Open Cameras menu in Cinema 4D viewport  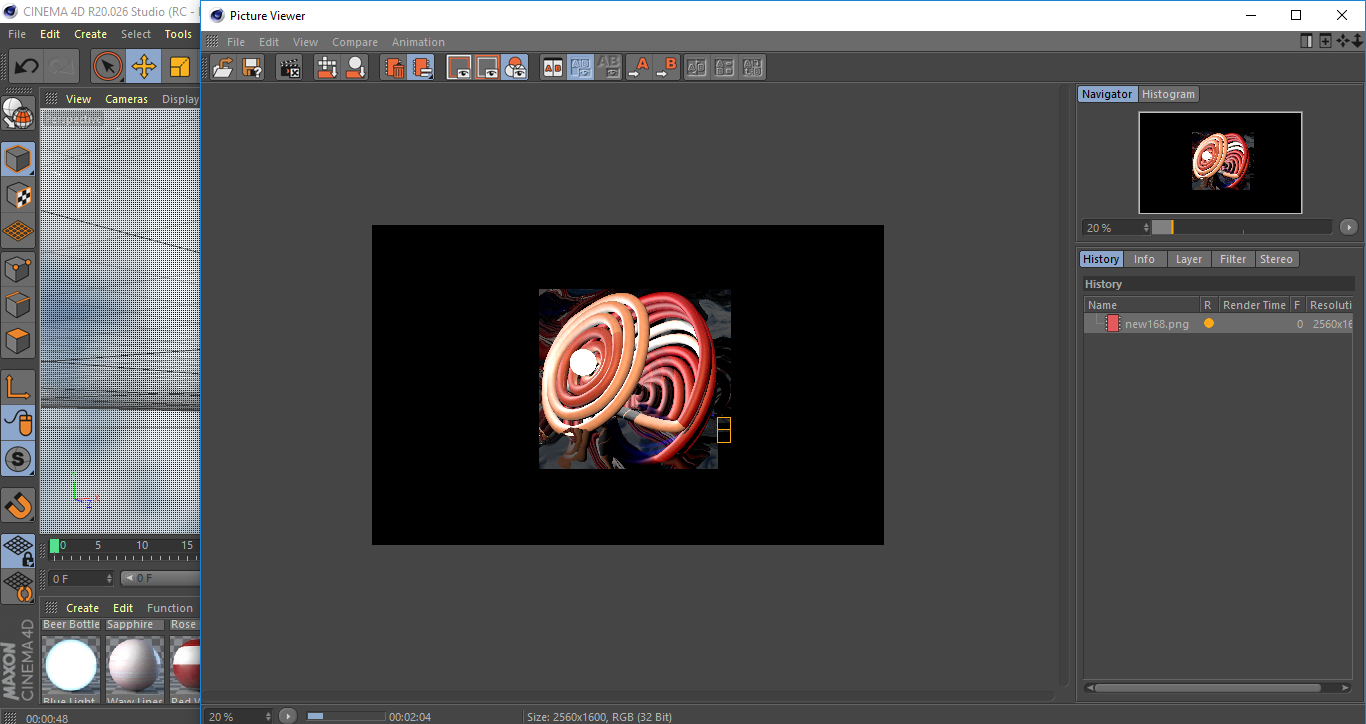[x=126, y=99]
